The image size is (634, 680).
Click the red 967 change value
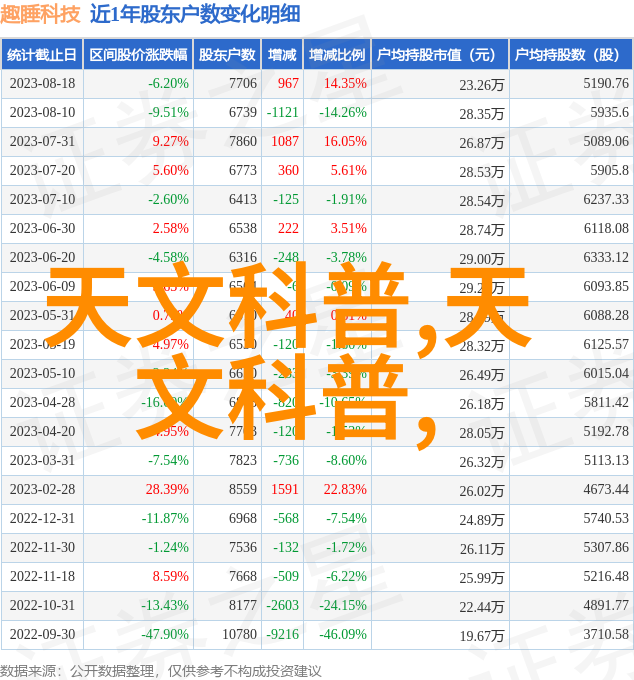[x=288, y=83]
